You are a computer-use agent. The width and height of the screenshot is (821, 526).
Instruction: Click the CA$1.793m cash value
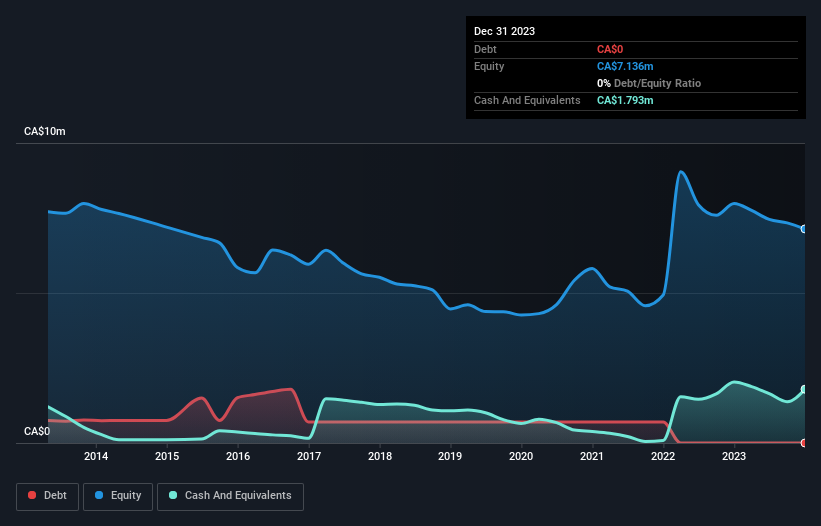(625, 100)
